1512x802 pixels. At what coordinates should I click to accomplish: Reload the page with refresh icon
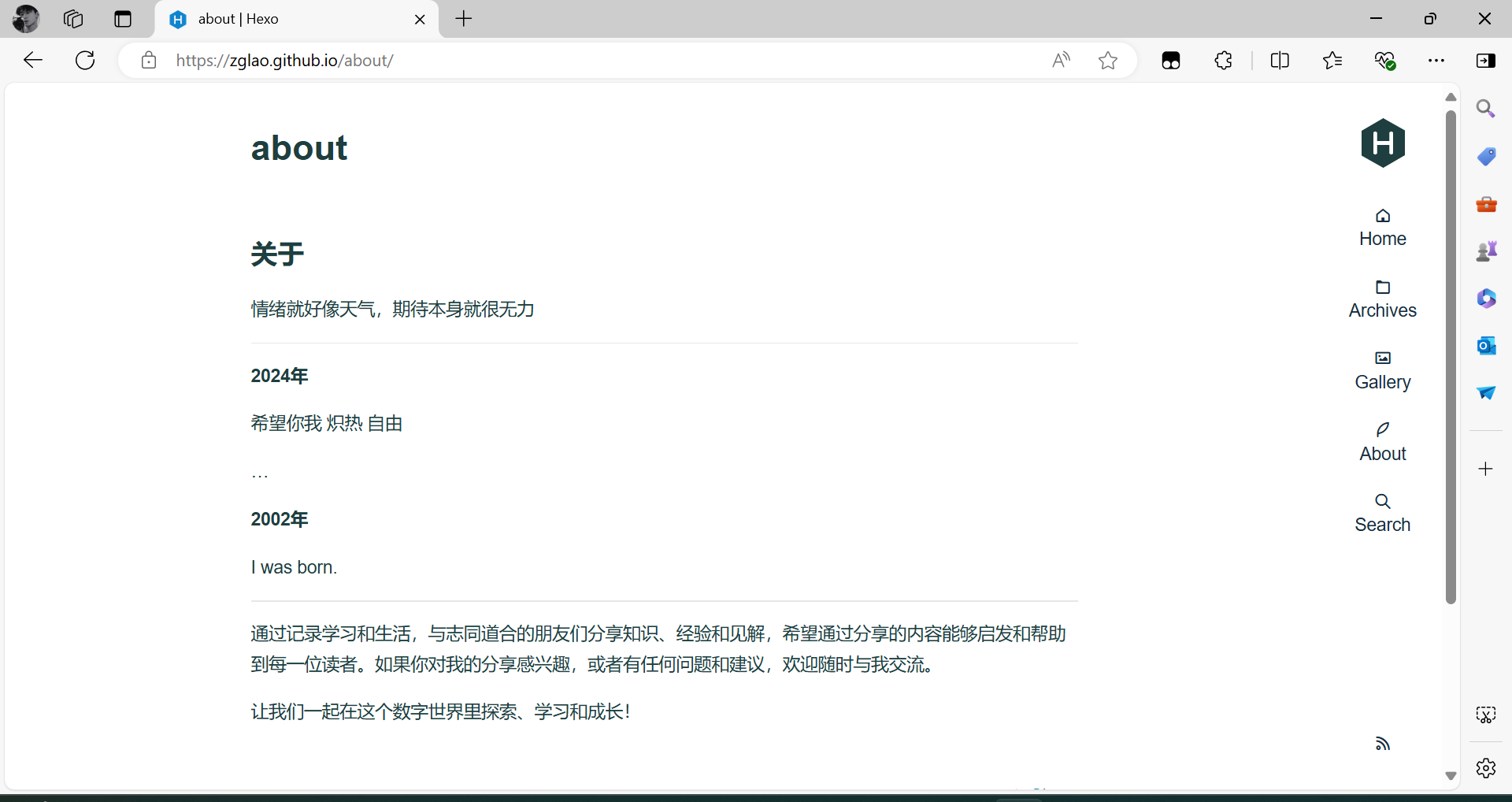click(x=85, y=60)
